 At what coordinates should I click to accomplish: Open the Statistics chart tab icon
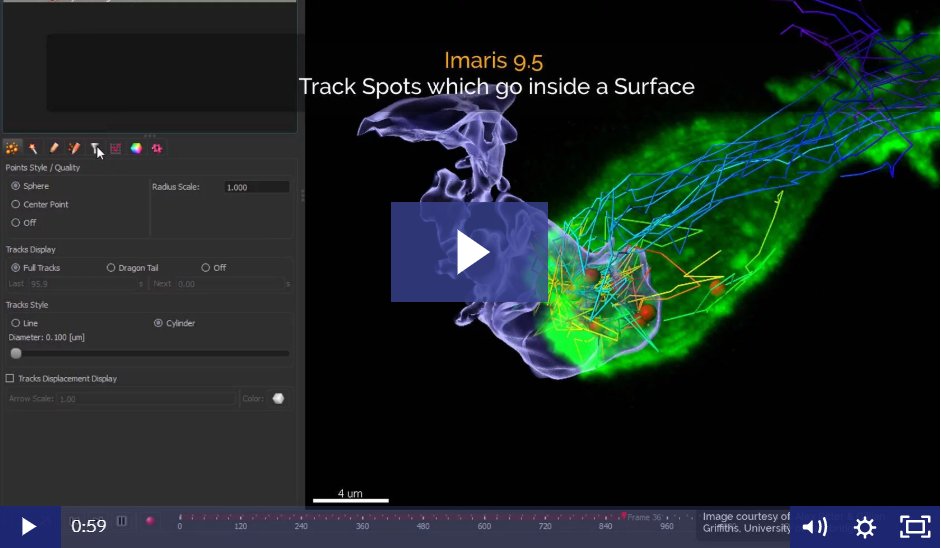[x=116, y=148]
